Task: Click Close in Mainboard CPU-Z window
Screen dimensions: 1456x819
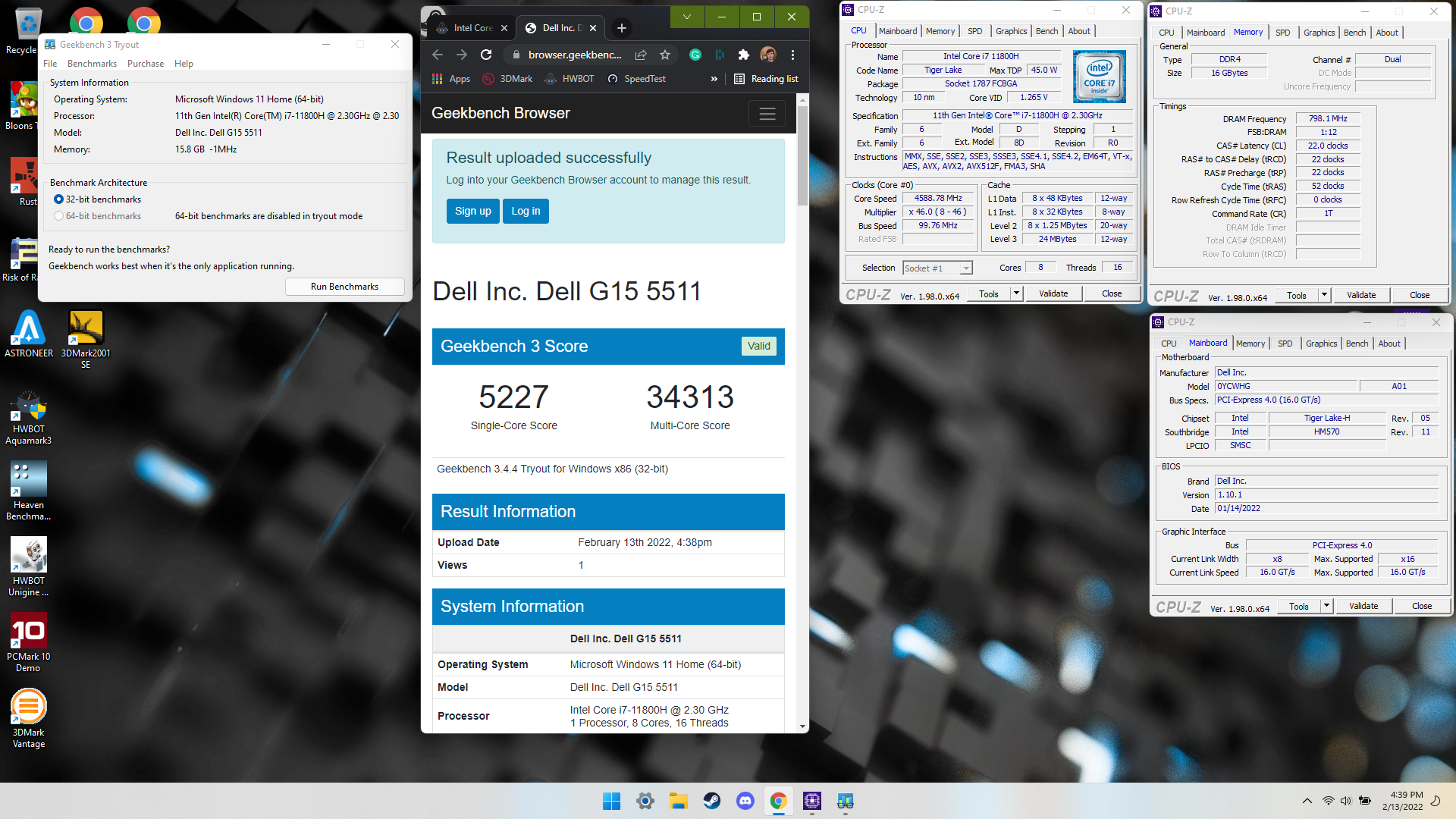Action: 1422,606
